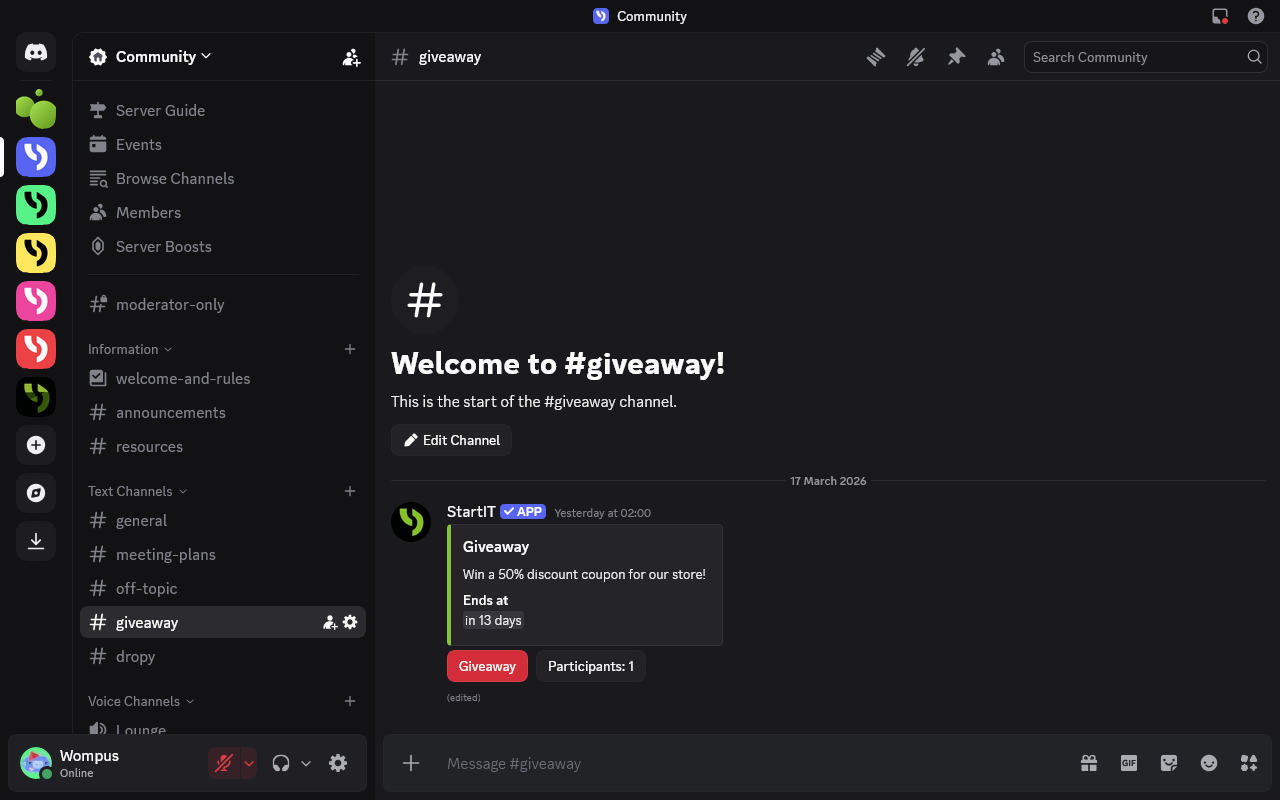Open the sticker picker

(1168, 763)
